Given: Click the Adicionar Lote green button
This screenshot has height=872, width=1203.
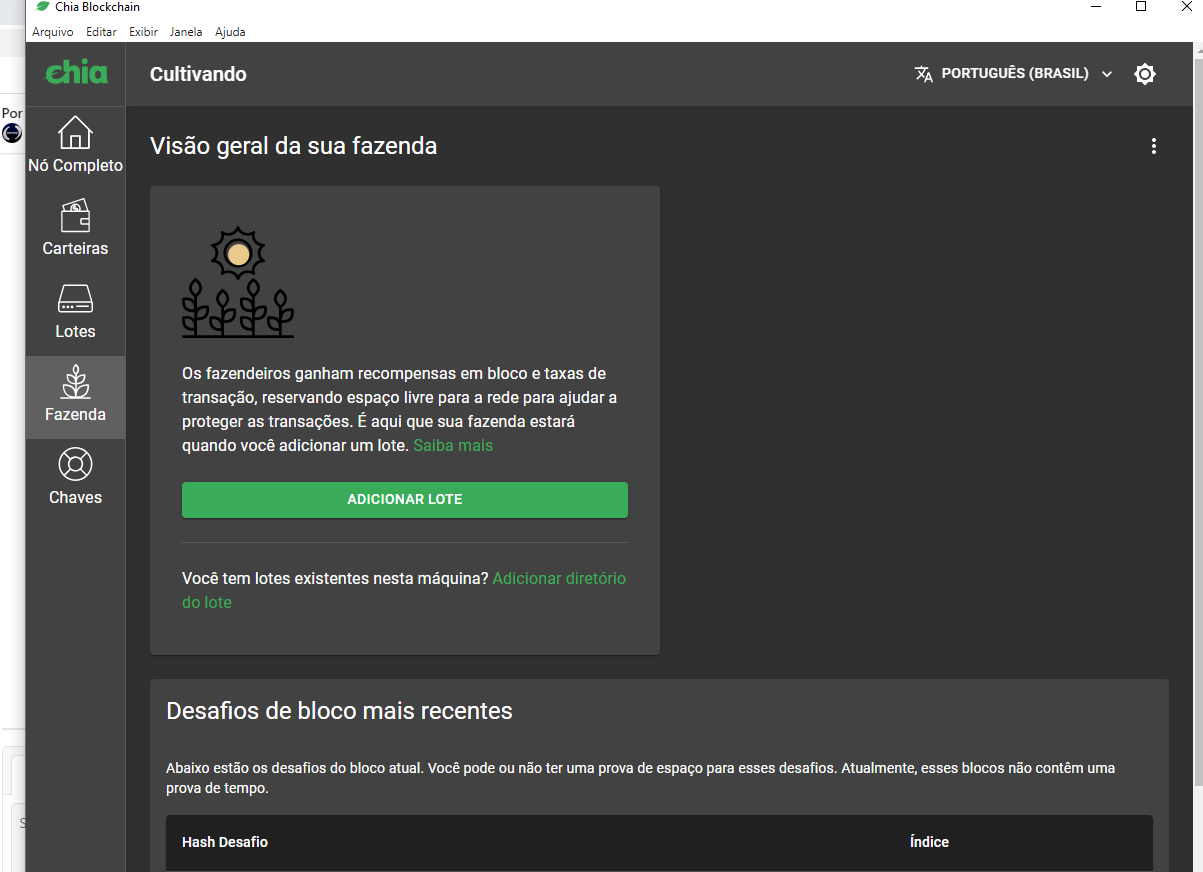Looking at the screenshot, I should (405, 499).
